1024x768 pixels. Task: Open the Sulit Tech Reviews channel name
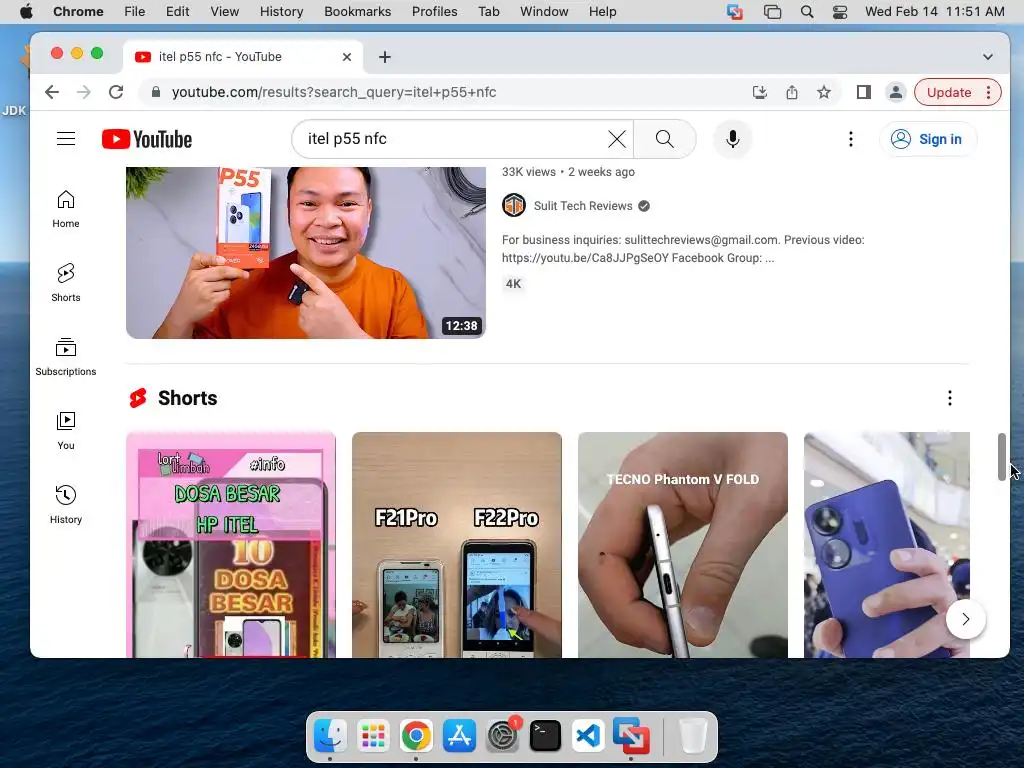coord(583,206)
